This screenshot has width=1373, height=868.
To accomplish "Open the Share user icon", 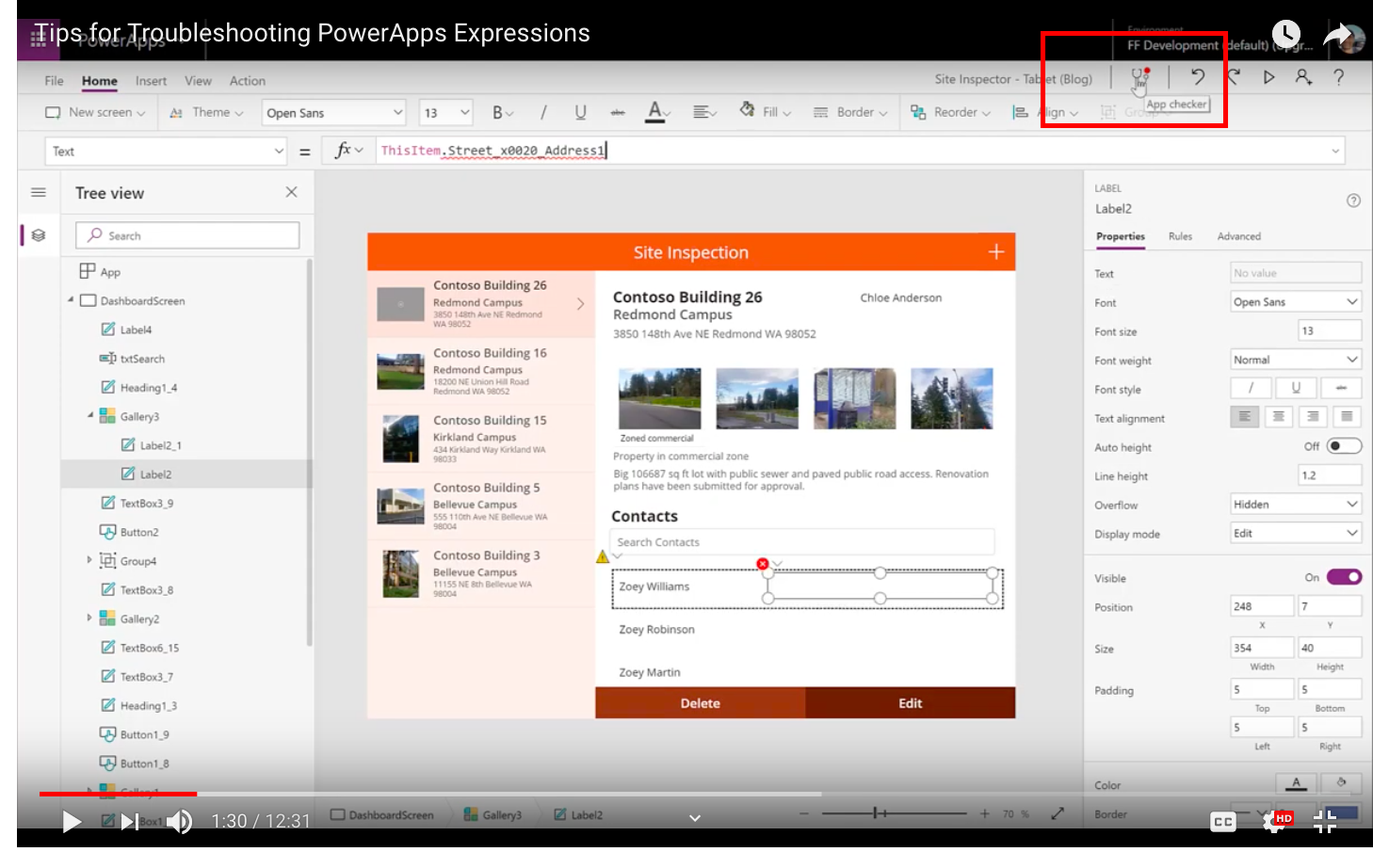I will [1303, 77].
